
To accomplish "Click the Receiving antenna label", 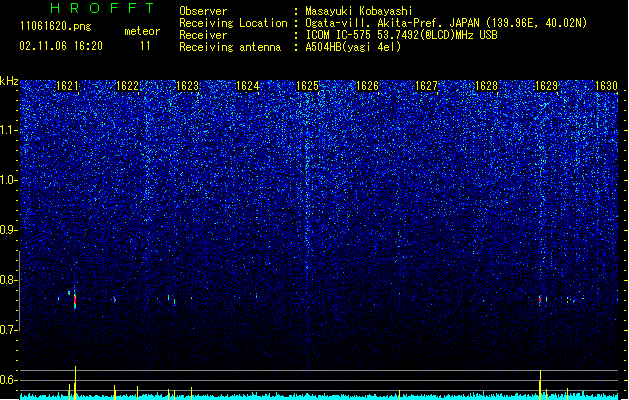I will tap(230, 47).
